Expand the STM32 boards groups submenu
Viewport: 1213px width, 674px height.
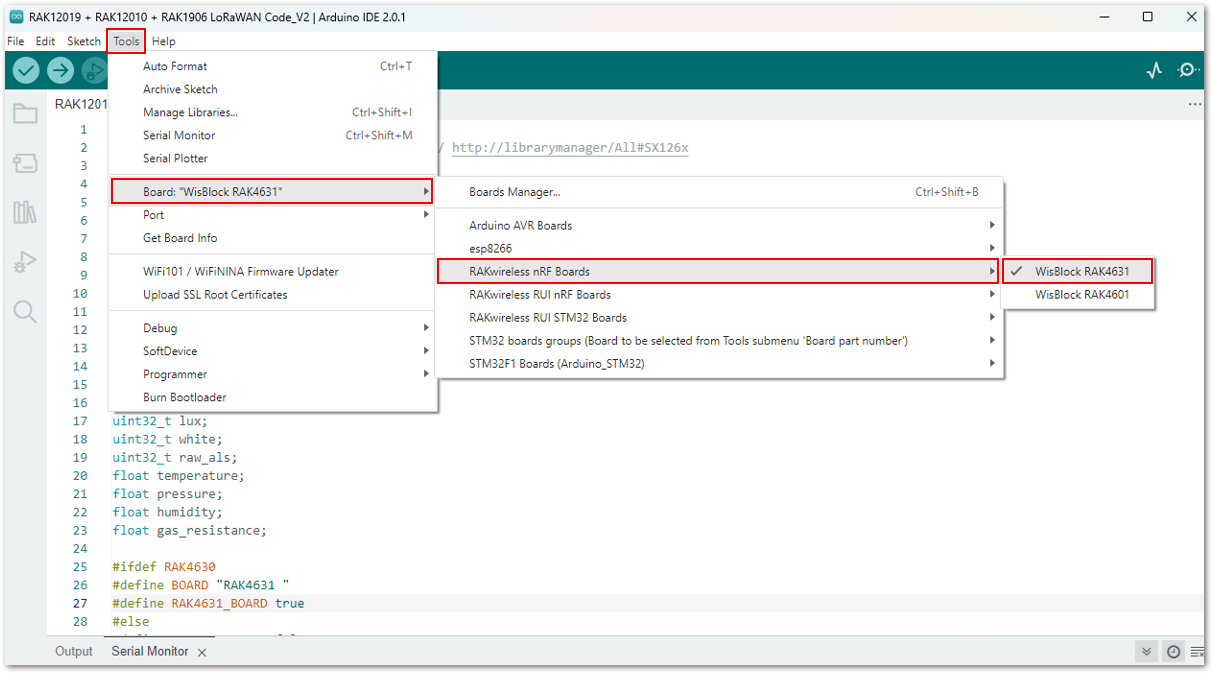coord(719,340)
